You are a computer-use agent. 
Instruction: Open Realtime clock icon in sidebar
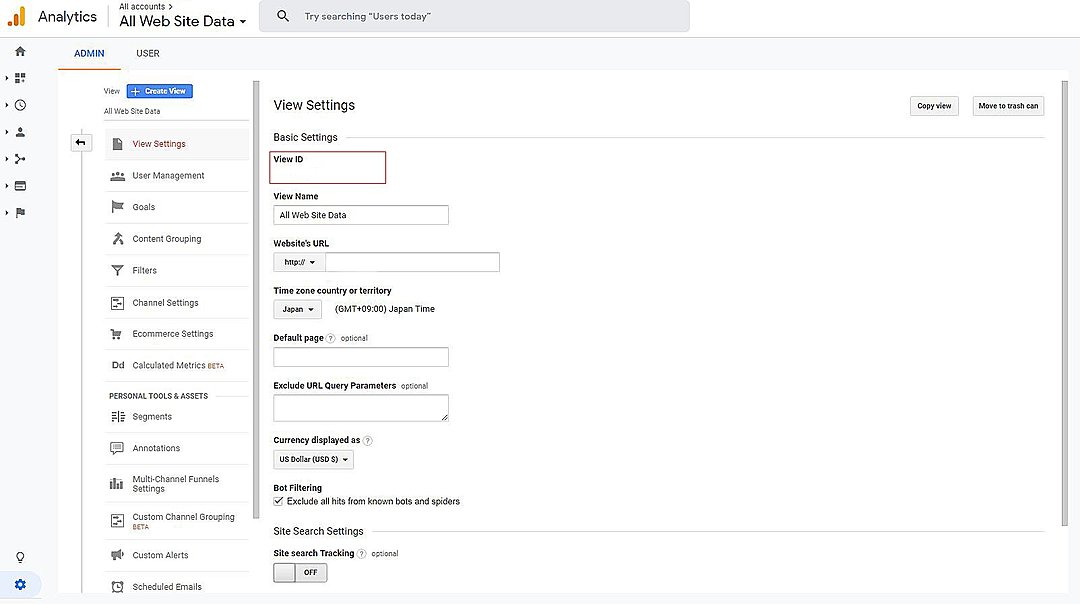pos(20,105)
